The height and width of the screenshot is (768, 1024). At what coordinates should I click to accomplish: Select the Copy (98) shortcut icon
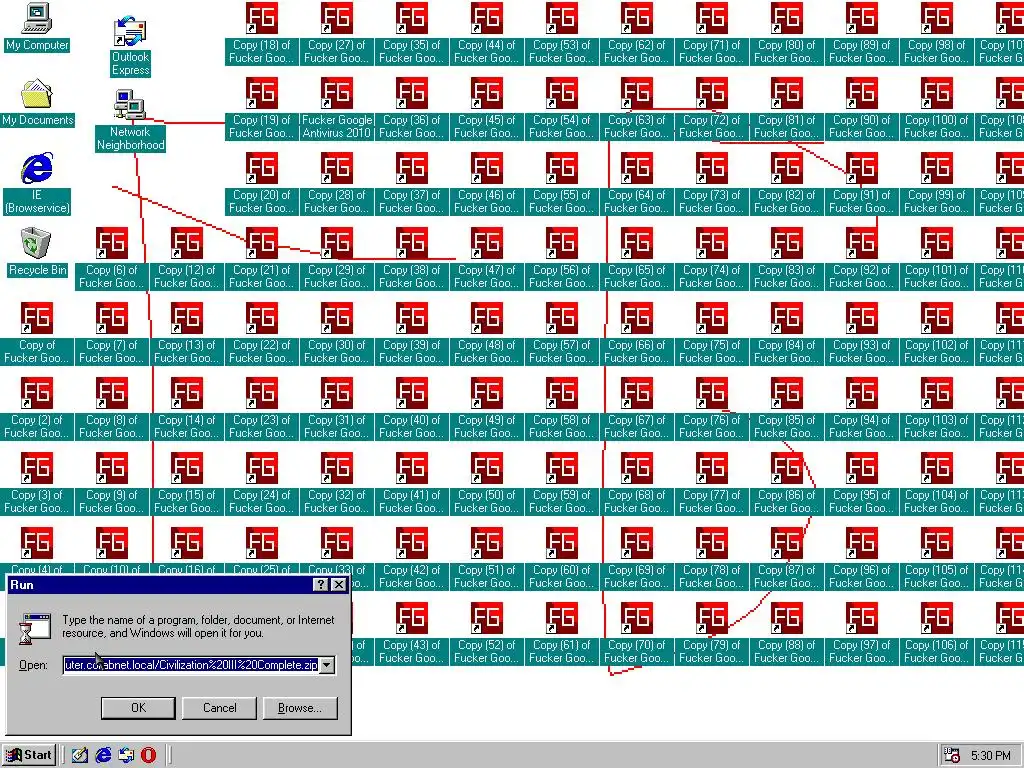pos(936,34)
